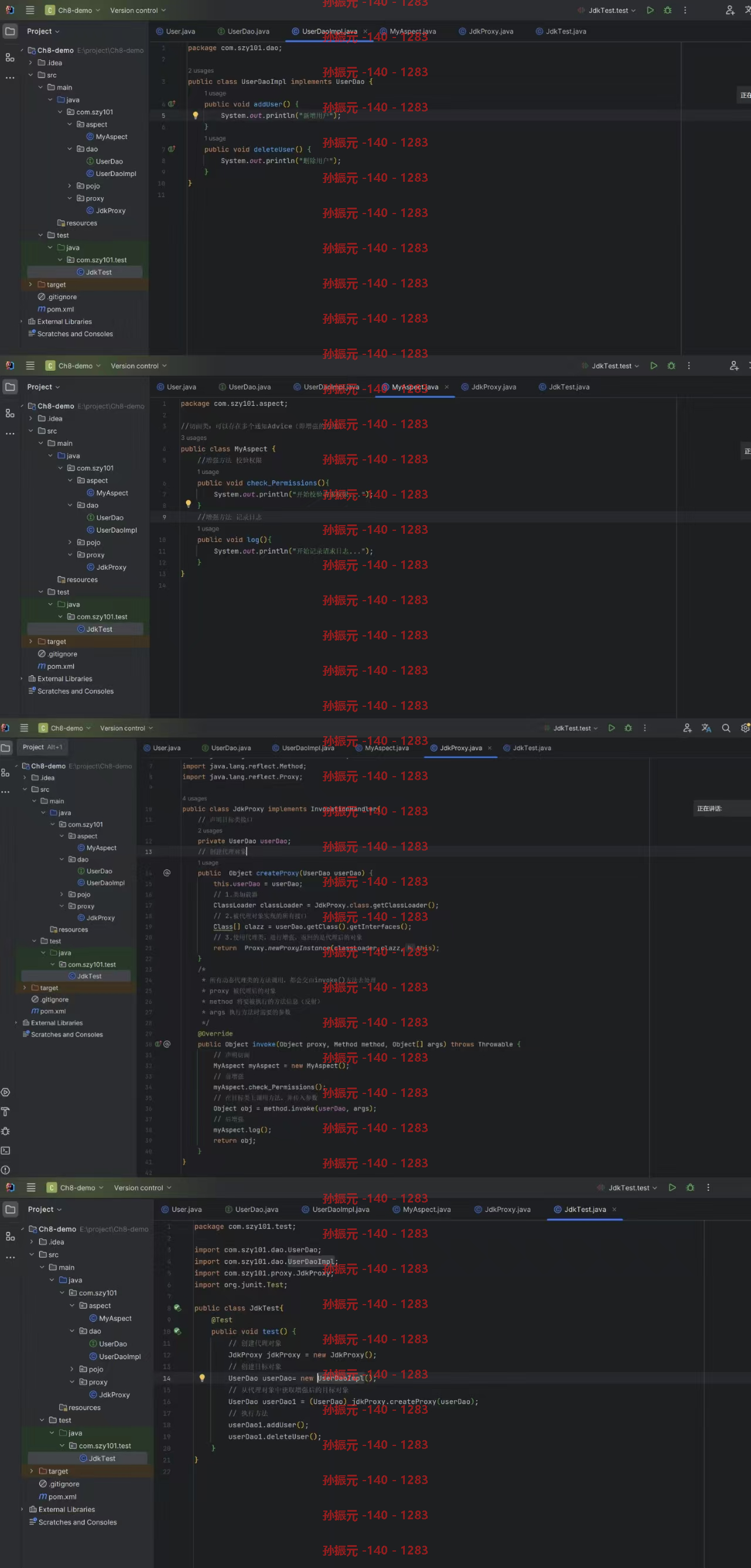Click code line 'package com.szy101.aspect;'
Image resolution: width=751 pixels, height=1568 pixels.
pos(234,404)
